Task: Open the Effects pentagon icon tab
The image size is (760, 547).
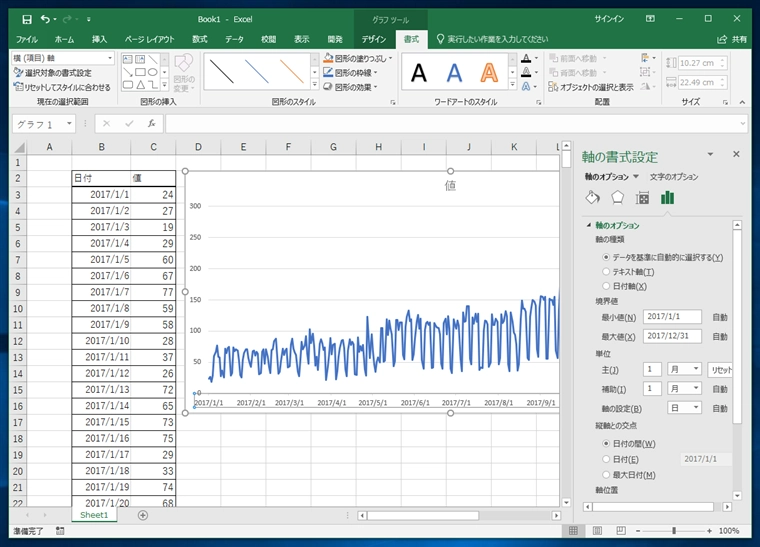Action: (617, 197)
